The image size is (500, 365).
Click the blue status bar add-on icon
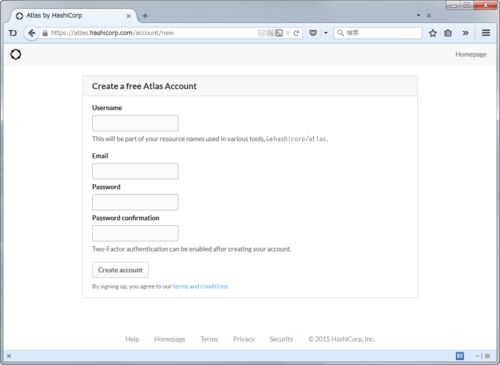(460, 356)
